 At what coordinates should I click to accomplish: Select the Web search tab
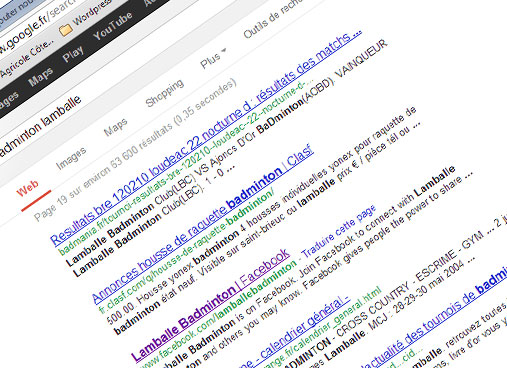pos(28,188)
